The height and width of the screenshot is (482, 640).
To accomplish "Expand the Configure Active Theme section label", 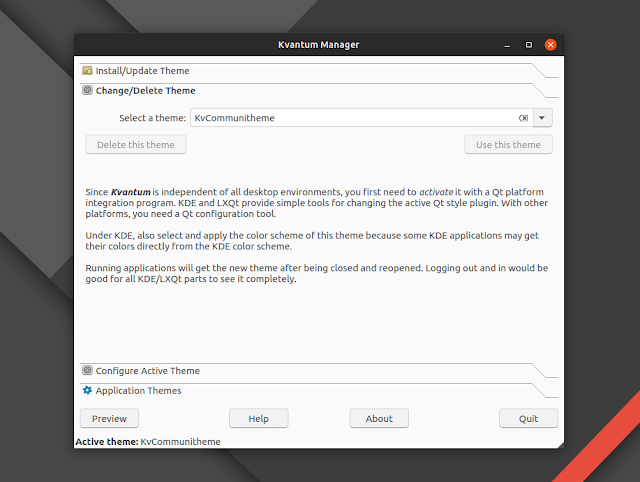I will coord(147,371).
